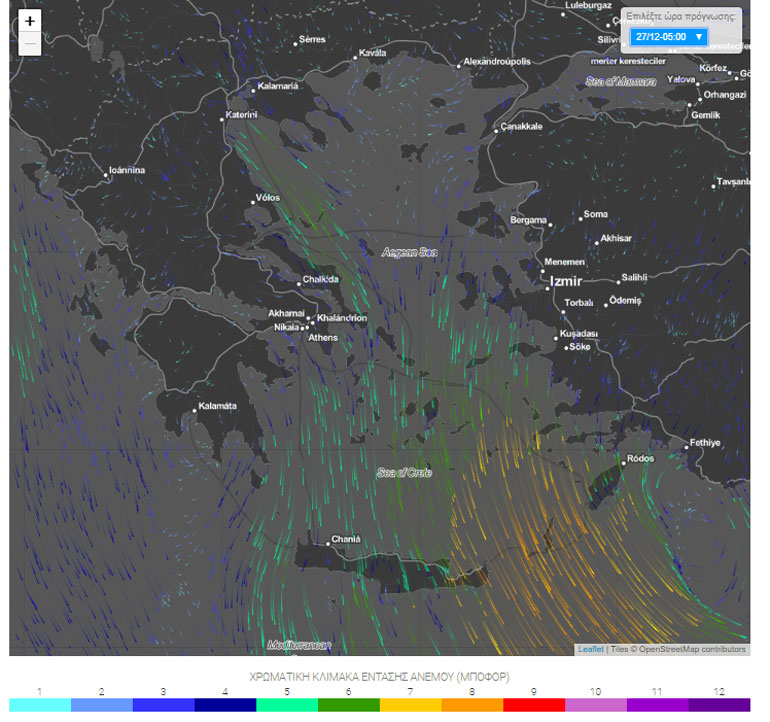Open the forecast time dropdown 27/12-05:00
Viewport: 770px width, 722px height.
[x=669, y=37]
